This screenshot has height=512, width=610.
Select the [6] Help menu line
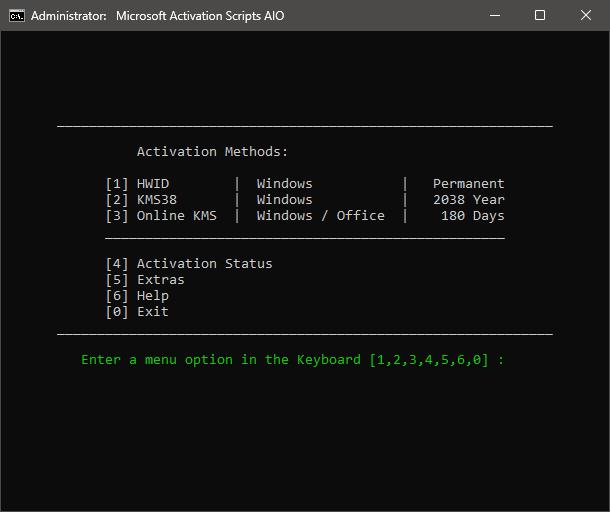click(137, 296)
